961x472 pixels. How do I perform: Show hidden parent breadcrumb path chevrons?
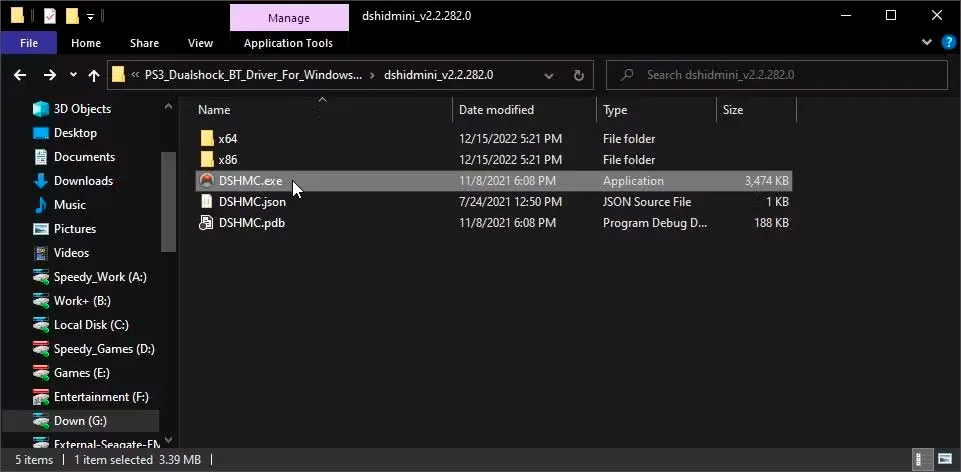click(135, 75)
